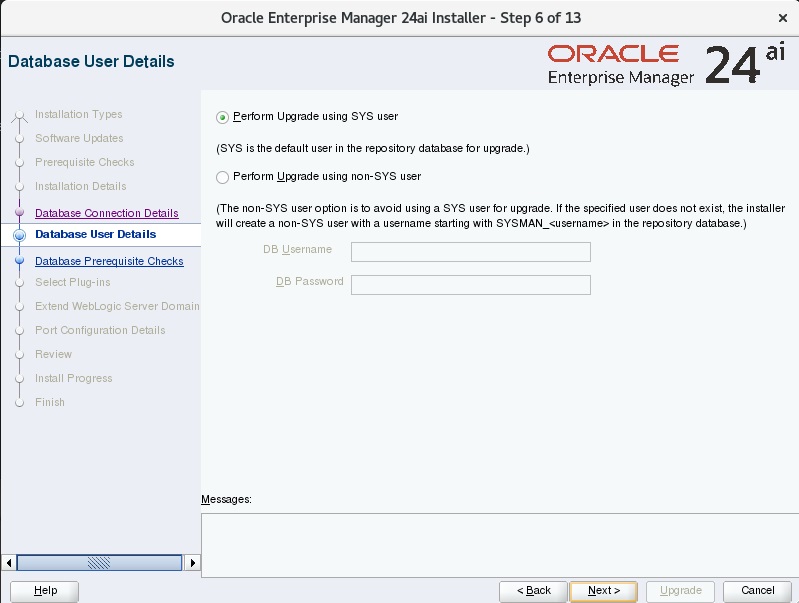Click the Finish step label
799x603 pixels.
click(50, 402)
